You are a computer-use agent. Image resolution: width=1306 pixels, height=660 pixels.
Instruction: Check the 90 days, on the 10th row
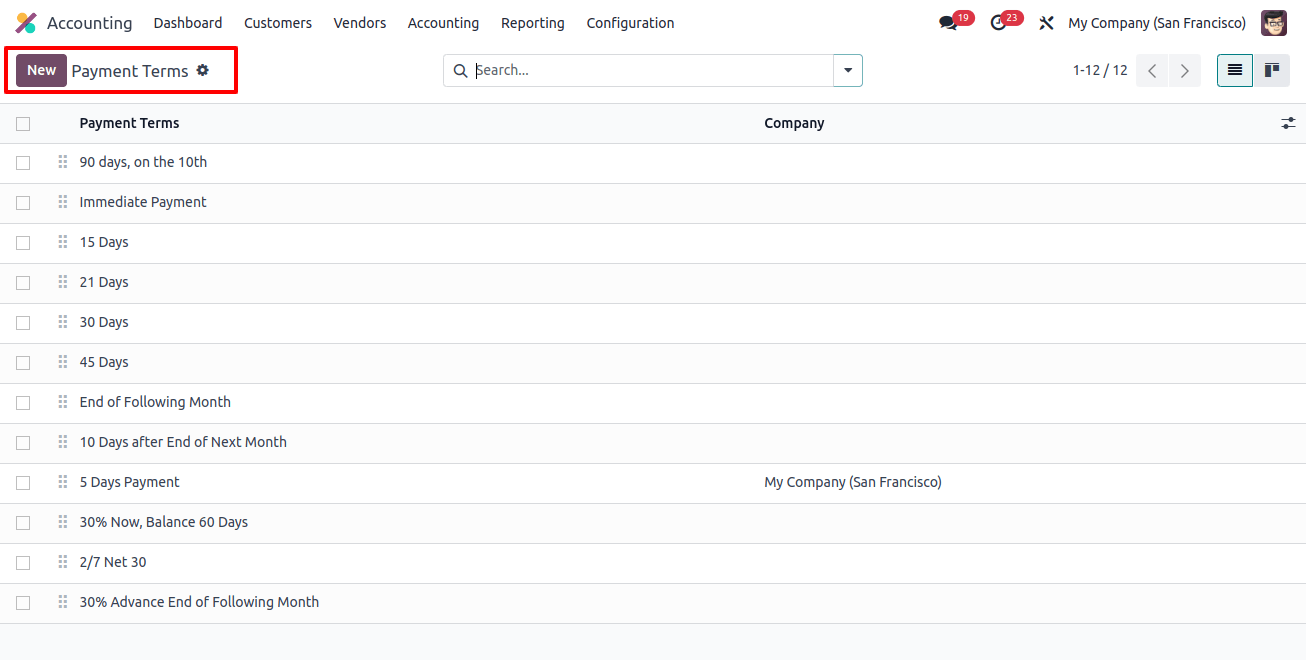(x=23, y=163)
